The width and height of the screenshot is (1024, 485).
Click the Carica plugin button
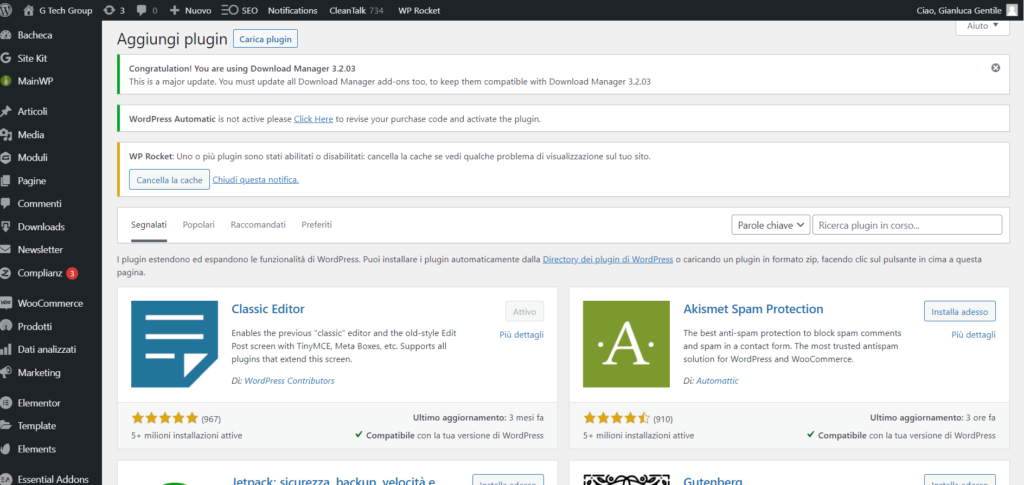[265, 39]
